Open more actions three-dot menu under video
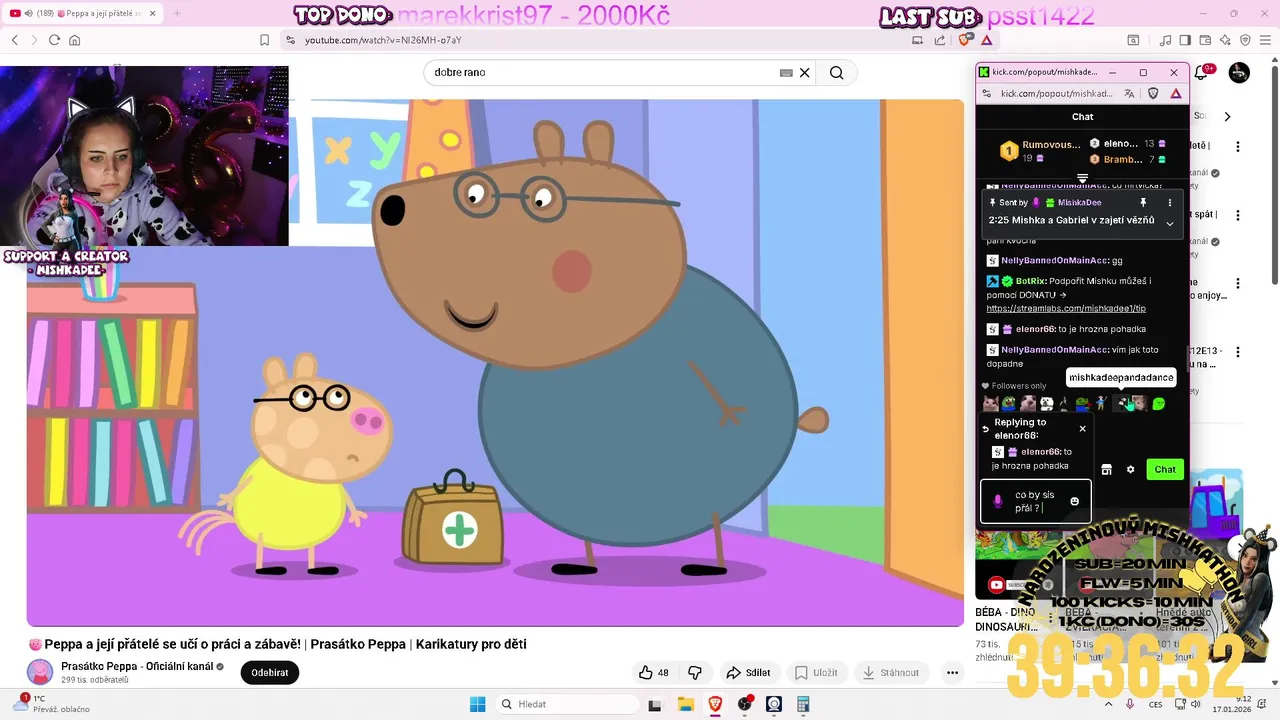Image resolution: width=1280 pixels, height=720 pixels. [953, 673]
